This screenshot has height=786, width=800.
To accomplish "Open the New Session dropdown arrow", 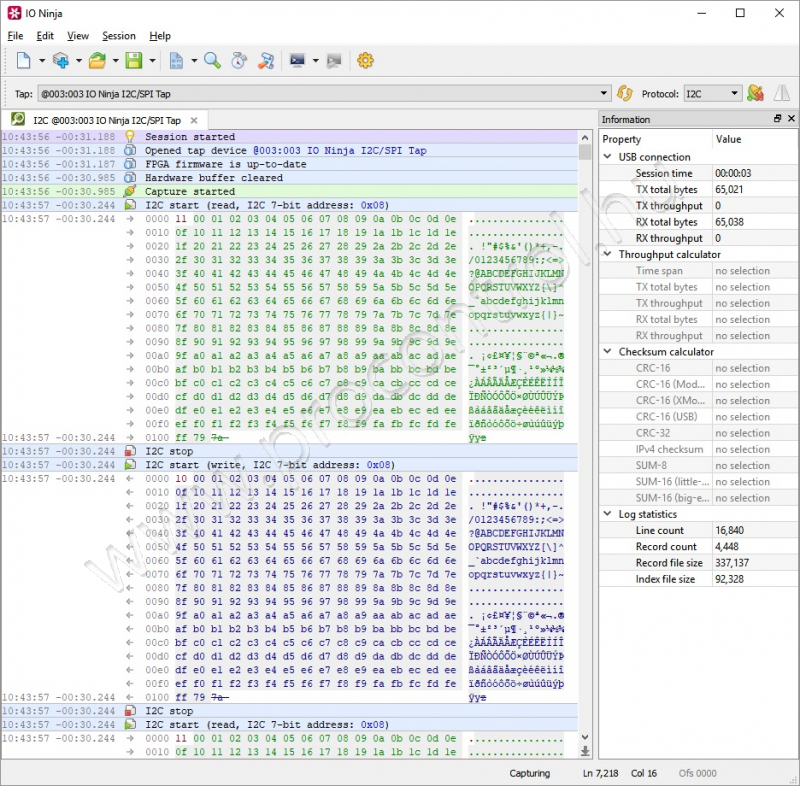I will [x=42, y=61].
